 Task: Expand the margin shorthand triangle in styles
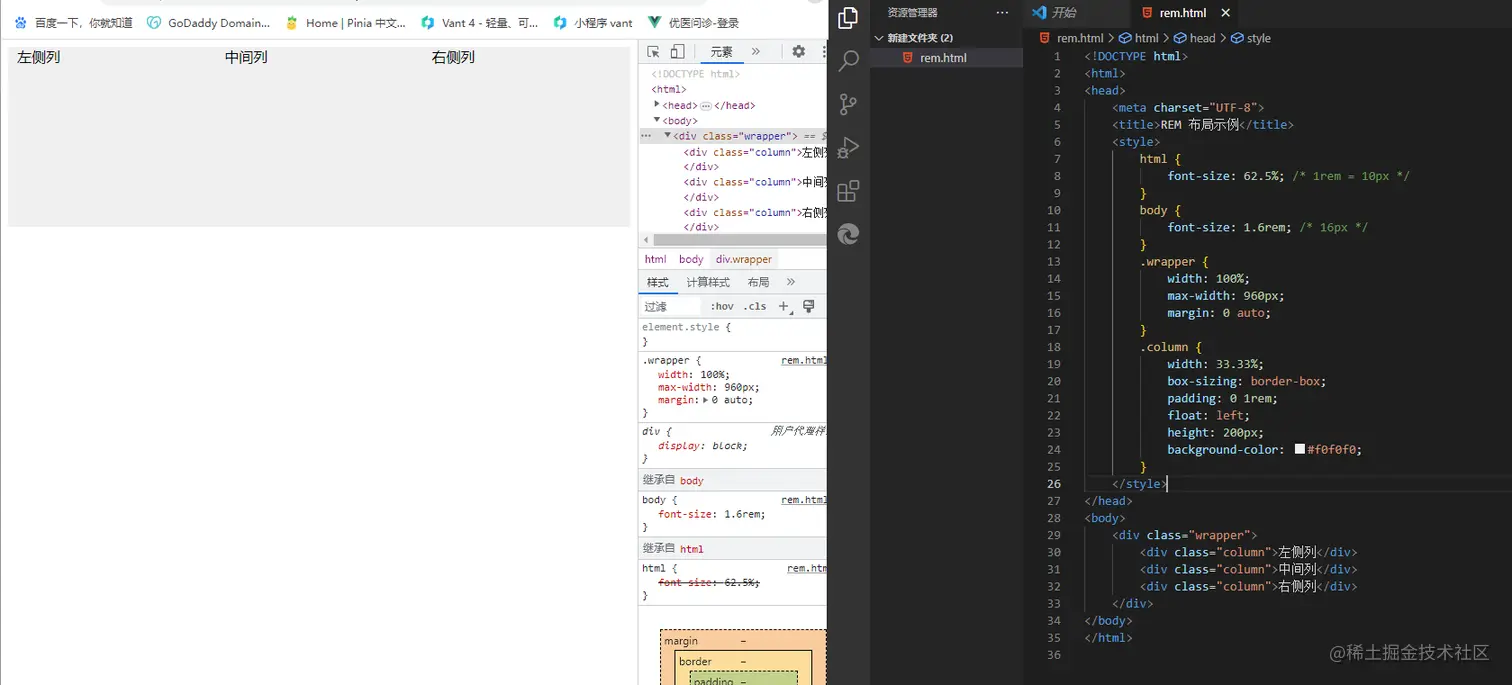(x=706, y=400)
